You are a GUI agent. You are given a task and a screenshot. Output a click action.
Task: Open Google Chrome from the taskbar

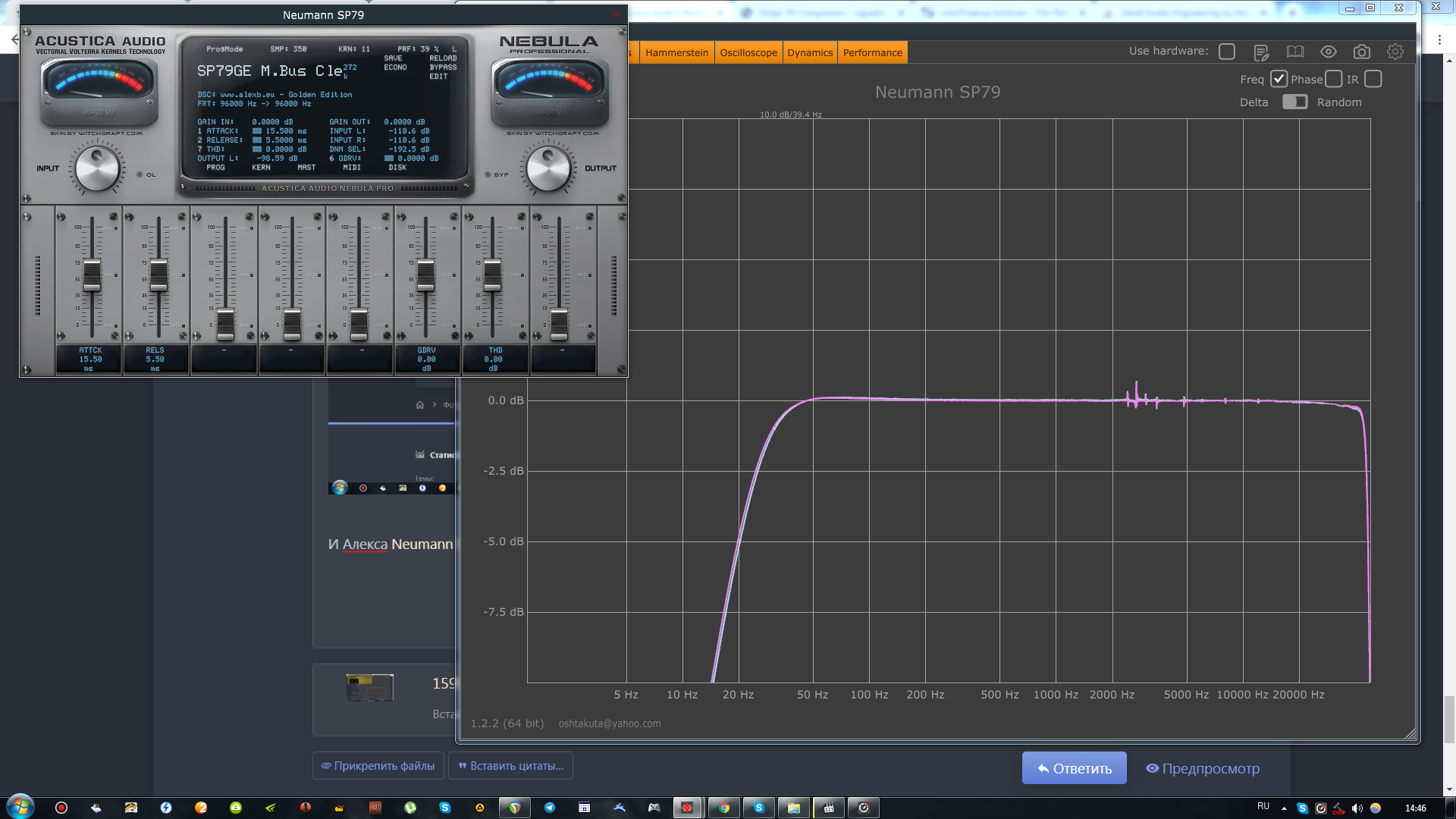pyautogui.click(x=724, y=808)
